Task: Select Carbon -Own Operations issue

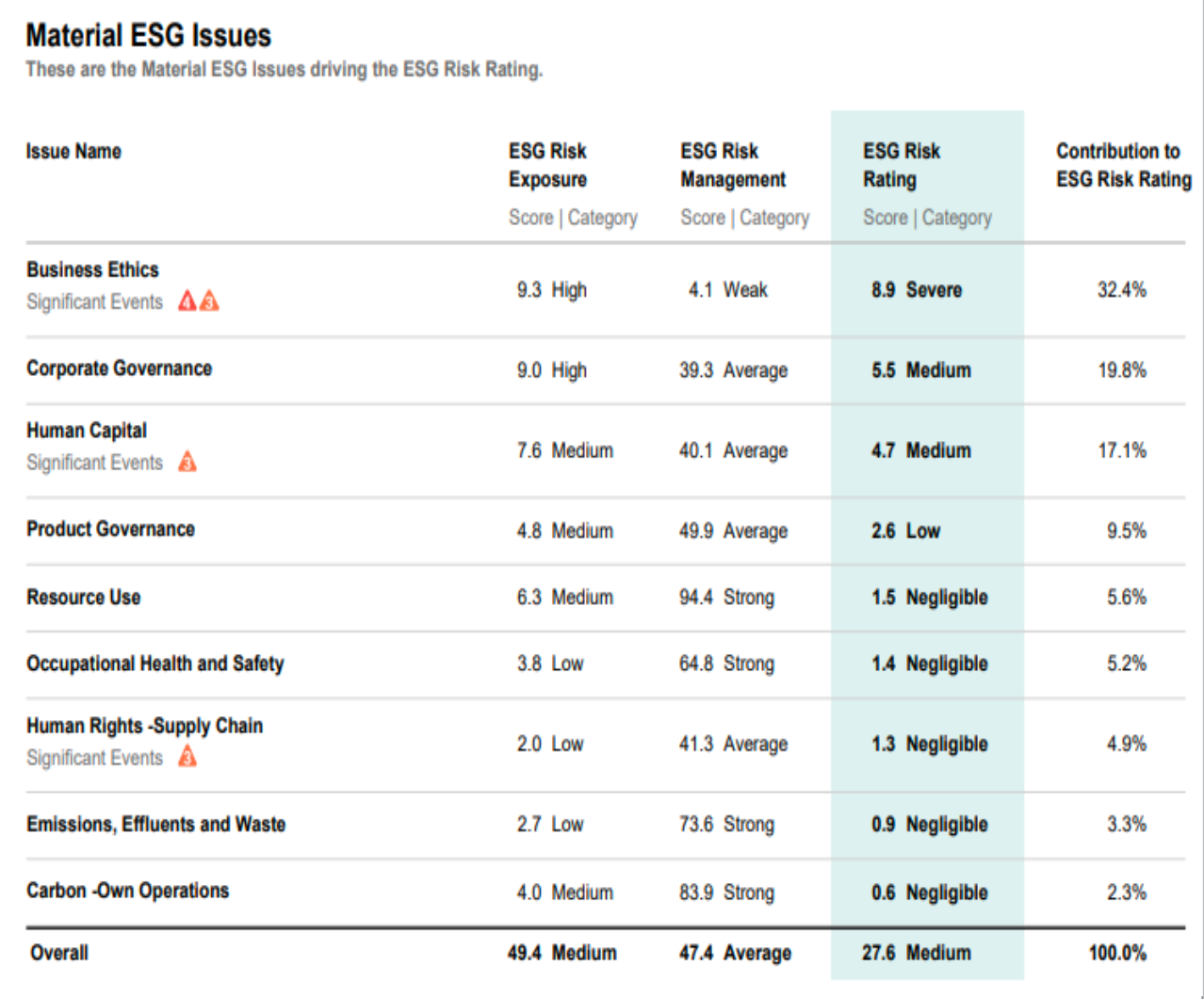Action: pos(127,891)
